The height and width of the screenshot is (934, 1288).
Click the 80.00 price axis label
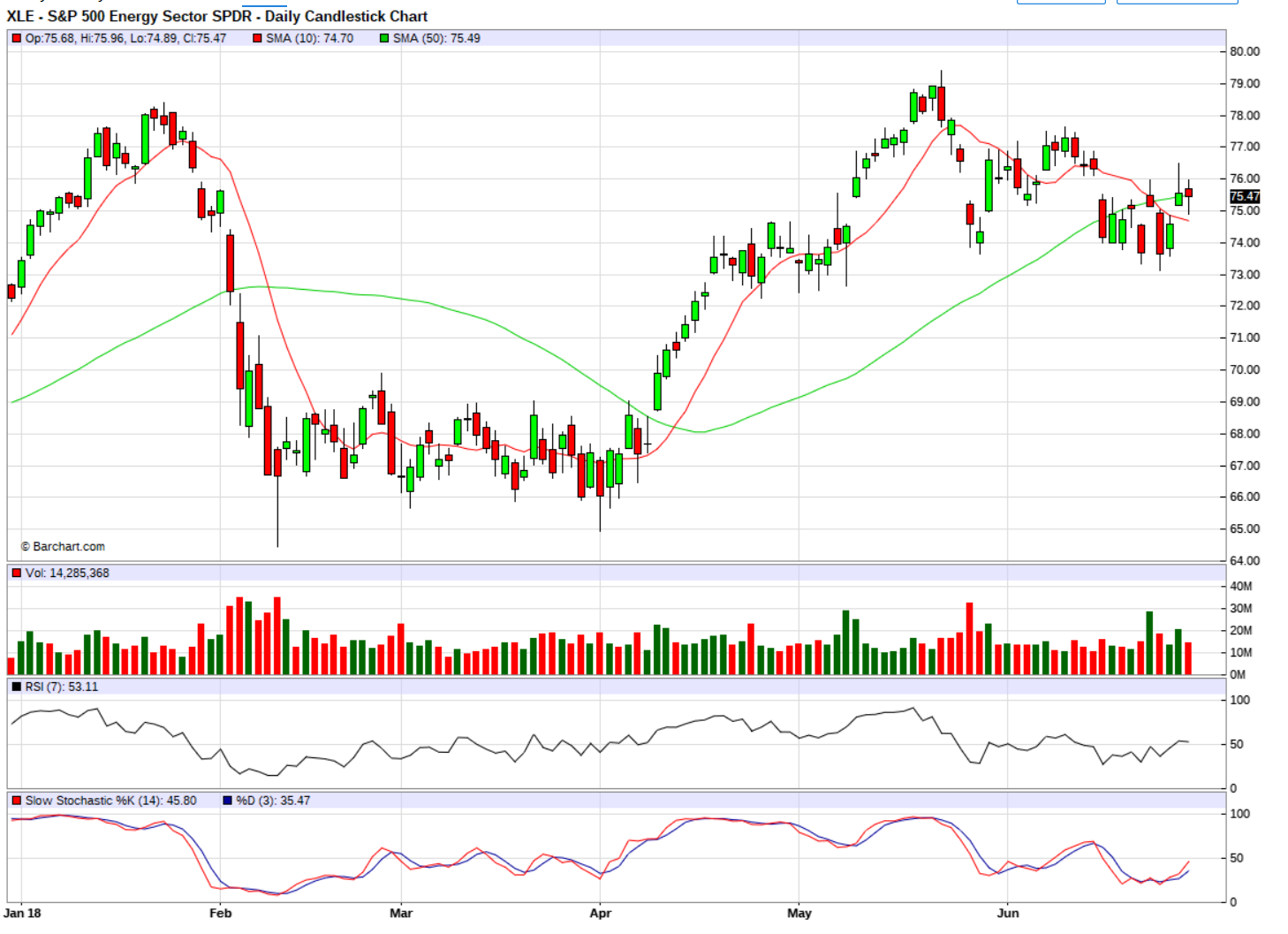[1245, 51]
